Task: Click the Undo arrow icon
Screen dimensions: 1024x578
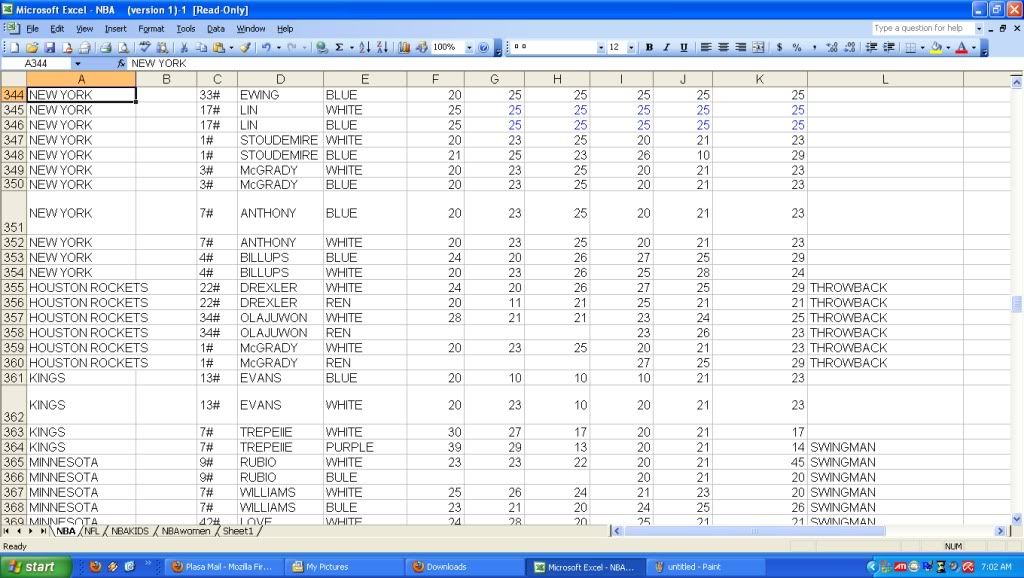Action: [266, 48]
